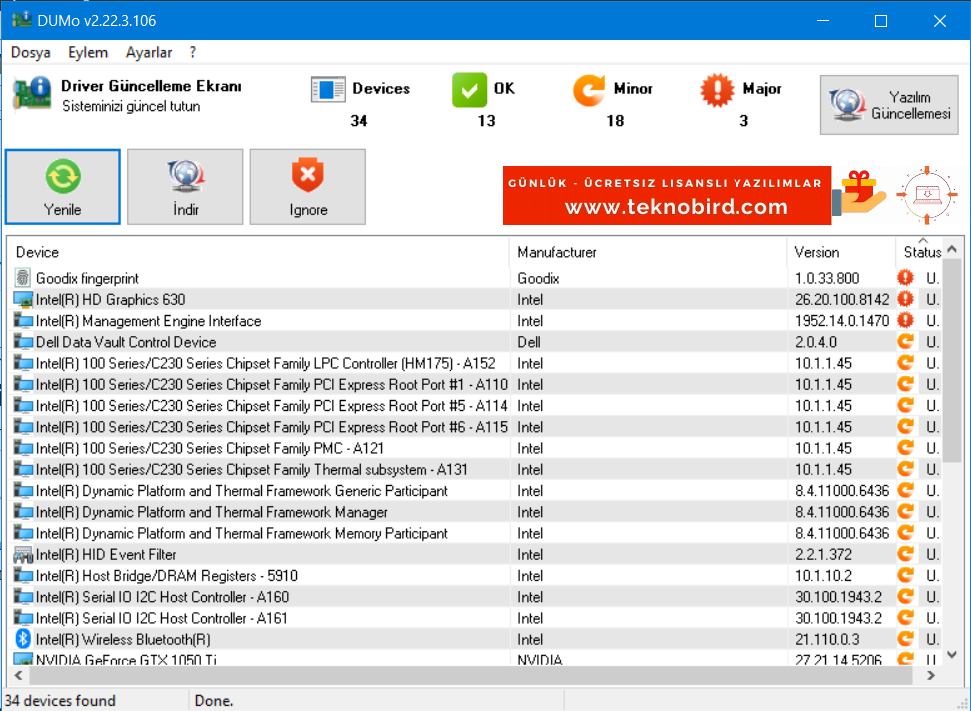Image resolution: width=971 pixels, height=711 pixels.
Task: Click Dell Data Vault Control Device icon
Action: click(23, 342)
